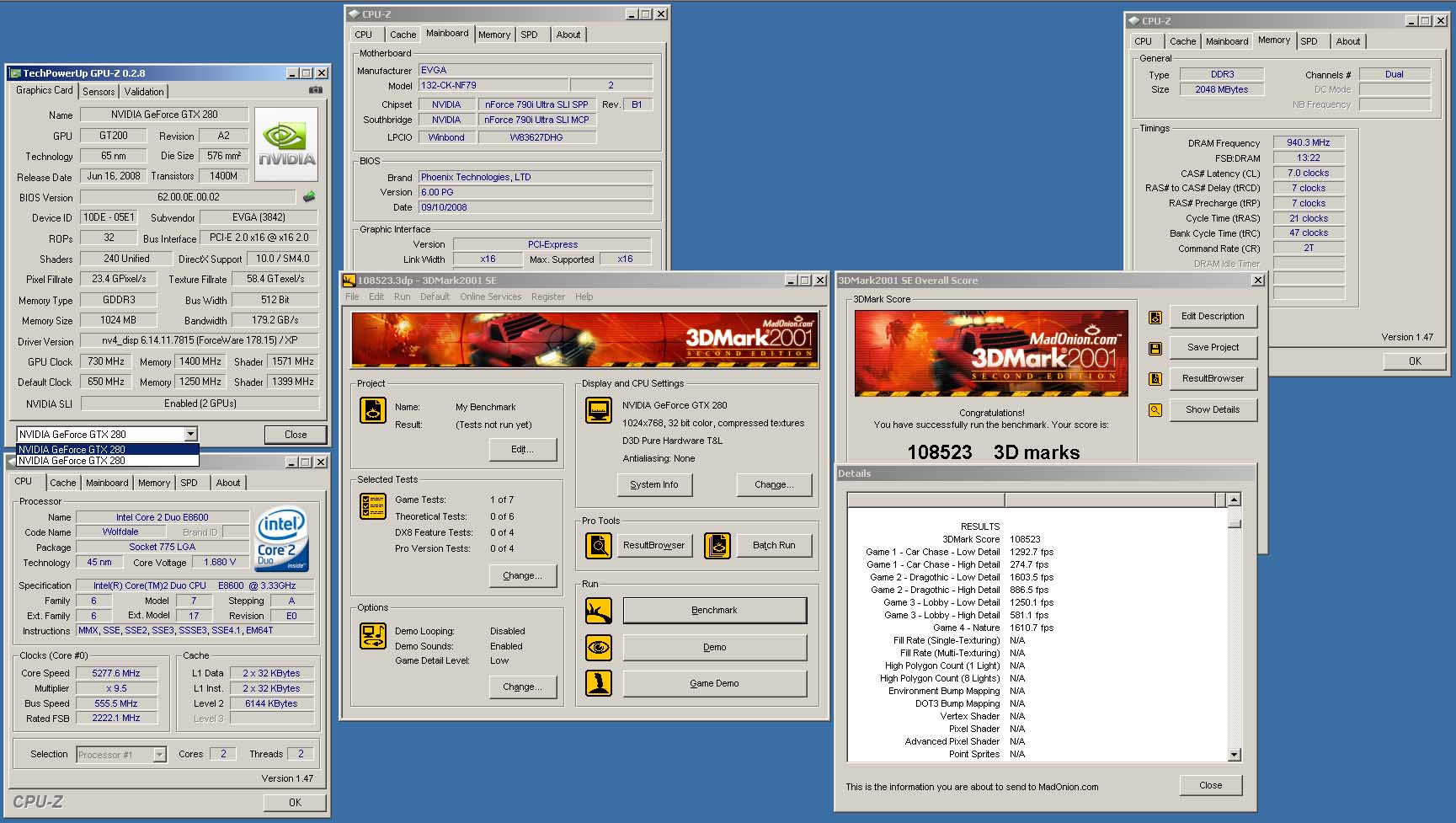The height and width of the screenshot is (823, 1456).
Task: Select second NVIDIA GeForce GTX 280 list entry
Action: (x=108, y=460)
